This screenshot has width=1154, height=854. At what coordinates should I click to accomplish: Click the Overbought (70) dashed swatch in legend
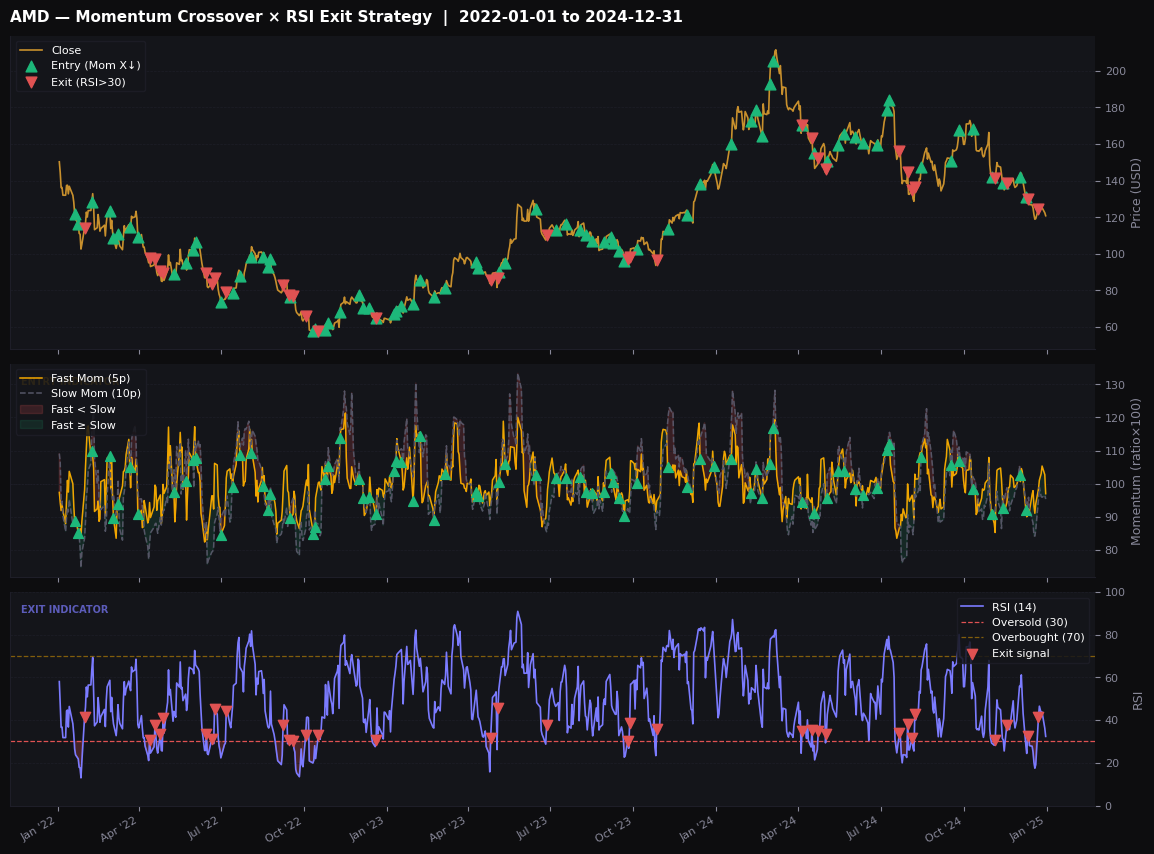coord(972,638)
